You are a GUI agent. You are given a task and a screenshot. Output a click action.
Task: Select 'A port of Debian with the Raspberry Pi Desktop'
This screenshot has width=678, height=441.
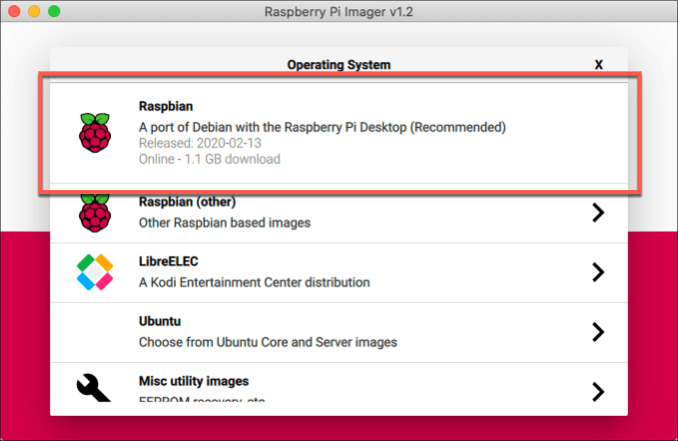point(272,127)
